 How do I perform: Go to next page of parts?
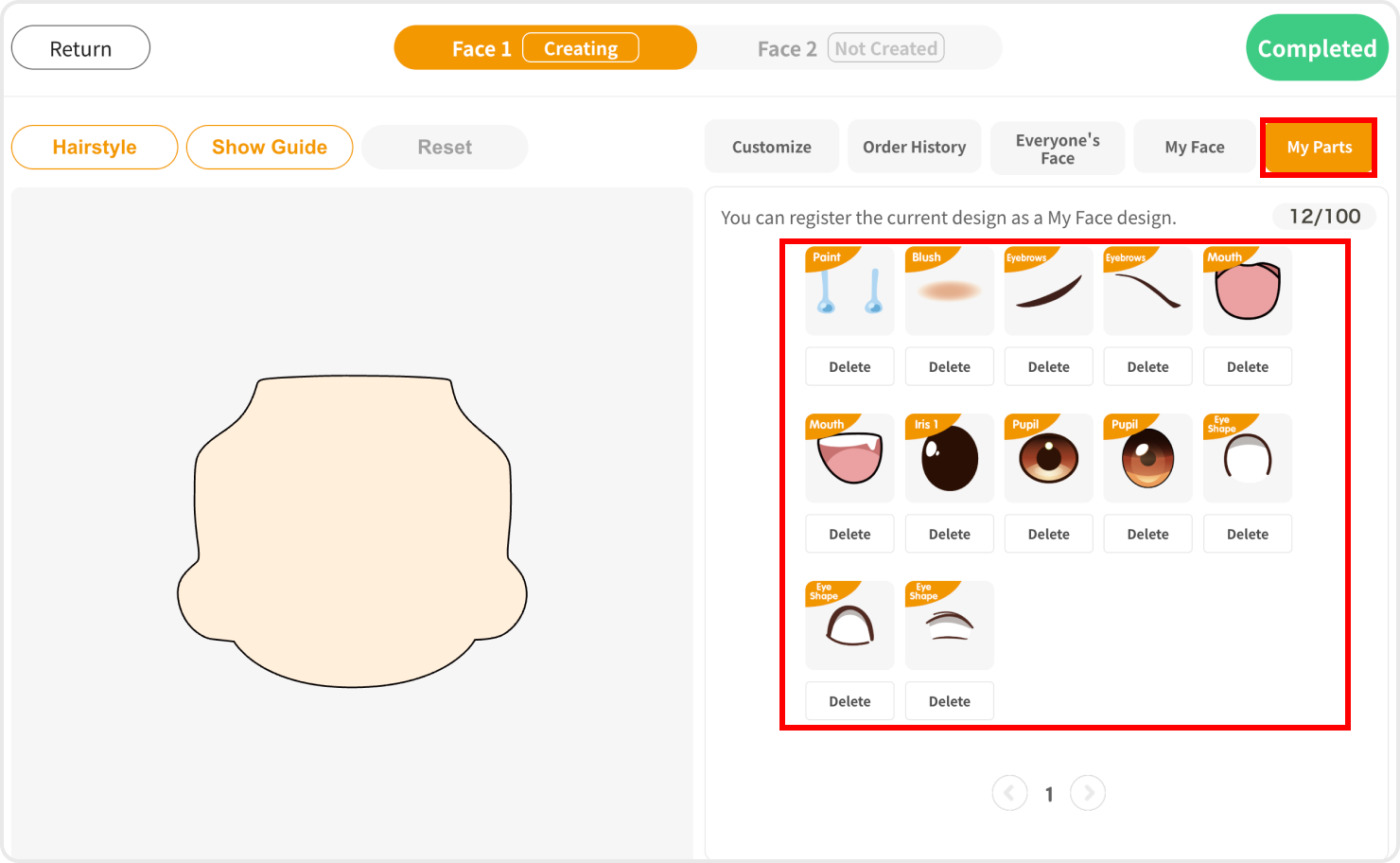[x=1088, y=793]
